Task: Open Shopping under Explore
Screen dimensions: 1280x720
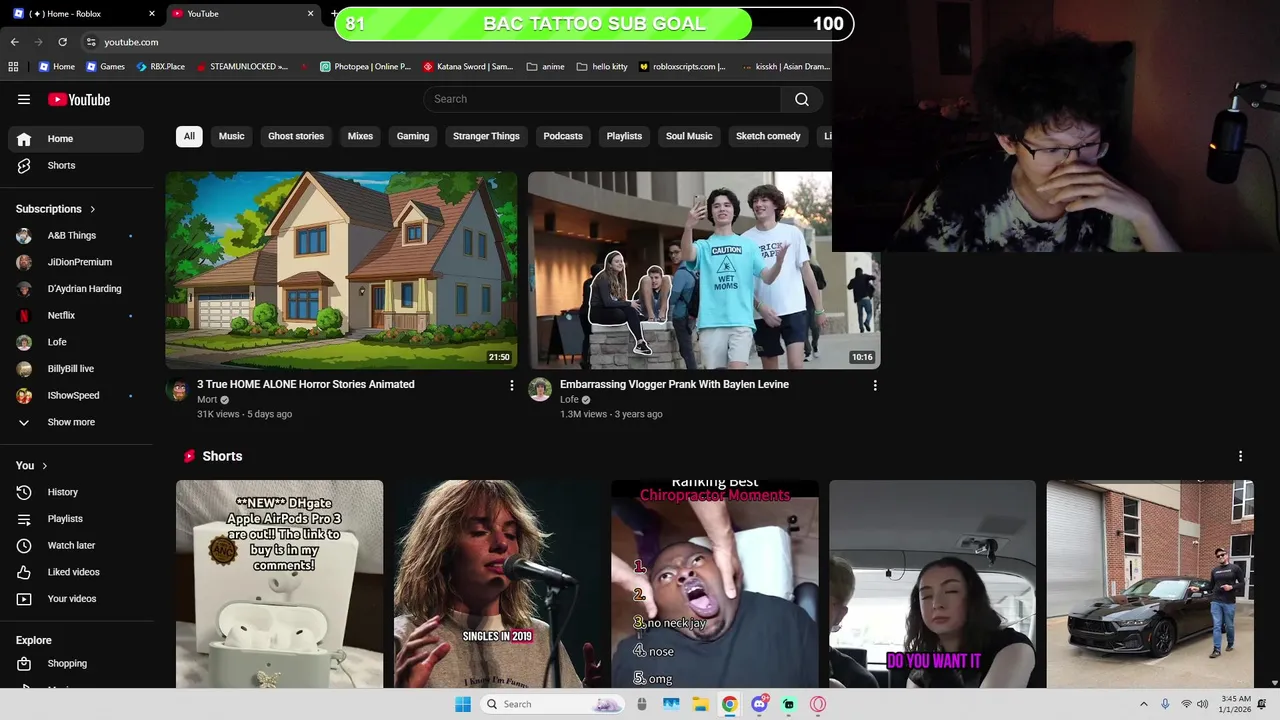Action: (76, 663)
